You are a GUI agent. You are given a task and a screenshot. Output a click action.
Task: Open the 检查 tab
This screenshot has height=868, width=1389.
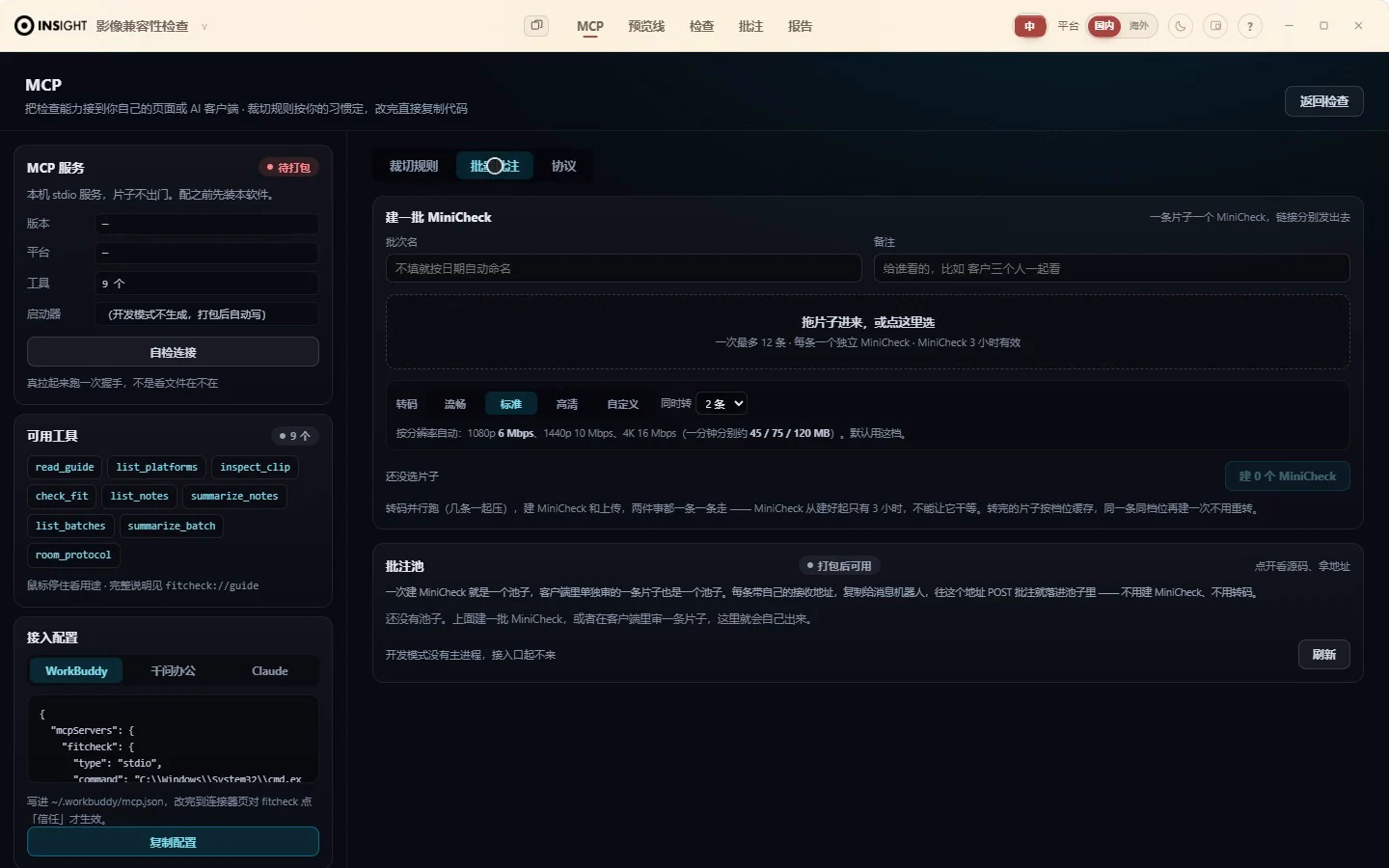point(701,26)
